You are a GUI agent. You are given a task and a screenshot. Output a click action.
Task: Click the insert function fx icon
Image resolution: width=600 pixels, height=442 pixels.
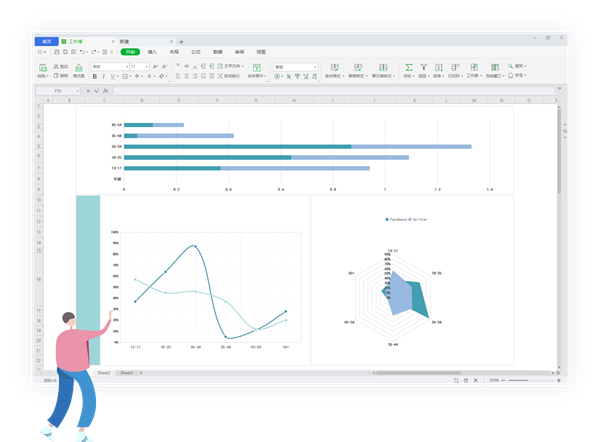click(106, 91)
